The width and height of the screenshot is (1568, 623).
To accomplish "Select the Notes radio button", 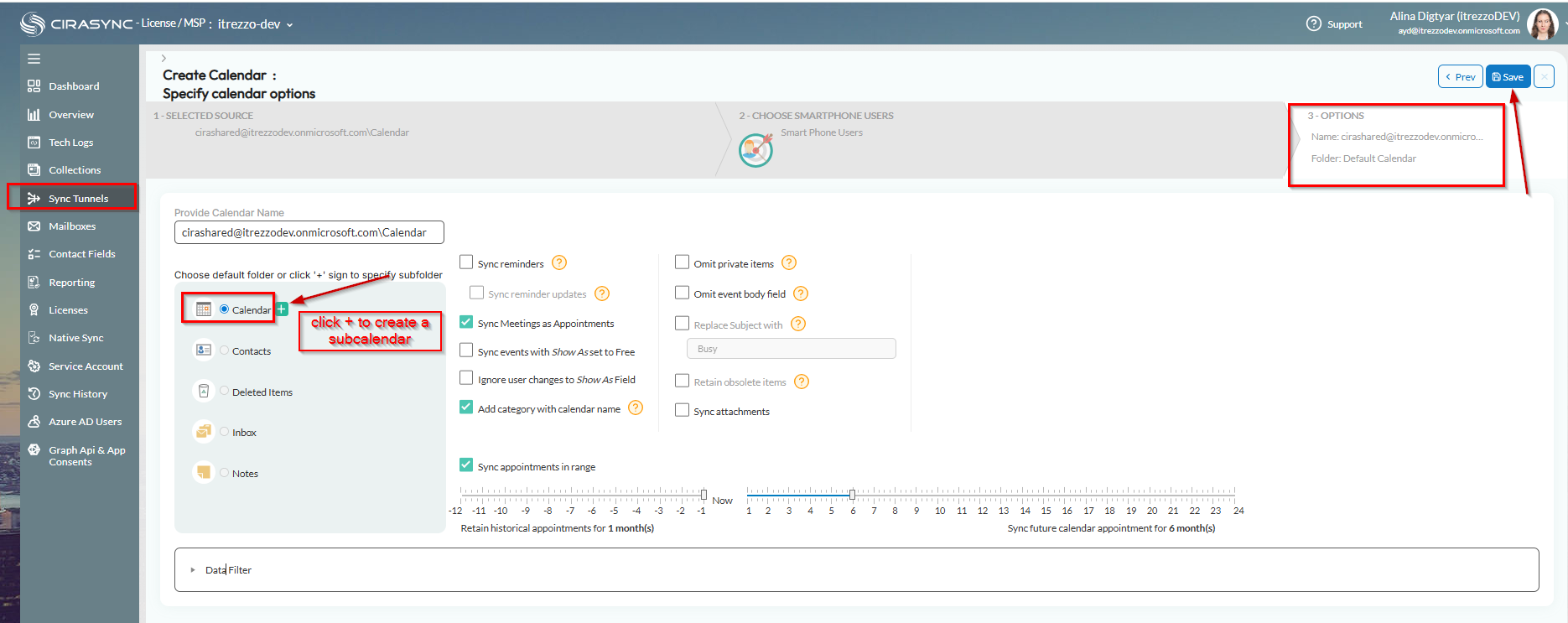I will click(225, 473).
